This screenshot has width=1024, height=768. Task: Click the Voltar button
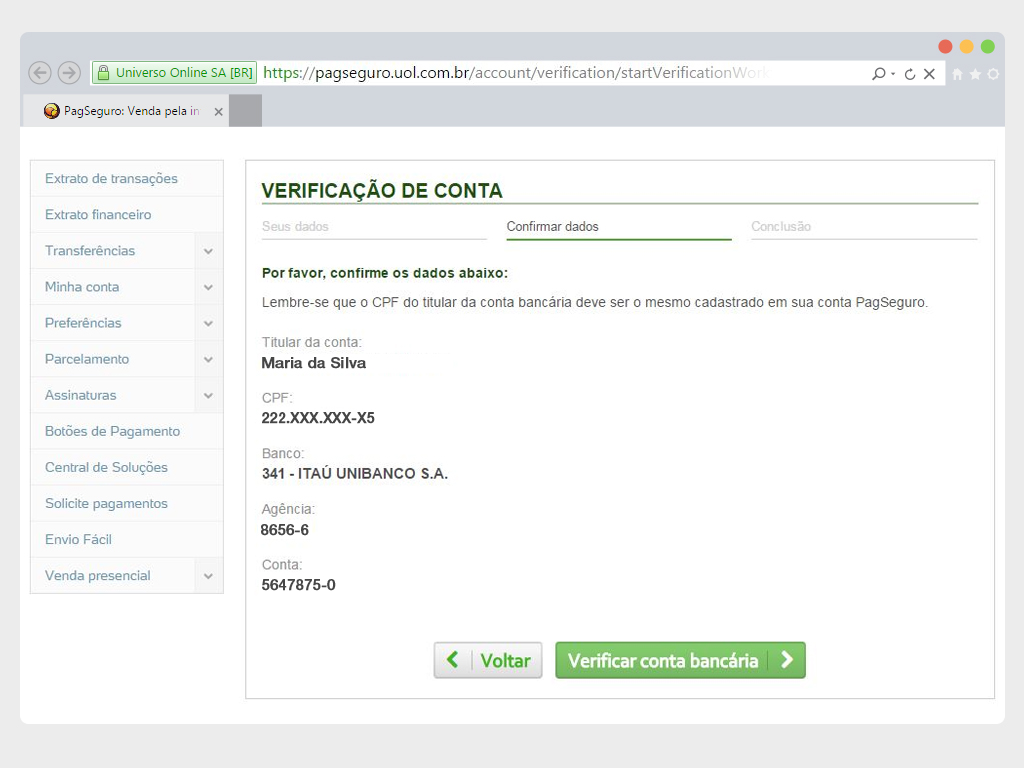tap(488, 660)
